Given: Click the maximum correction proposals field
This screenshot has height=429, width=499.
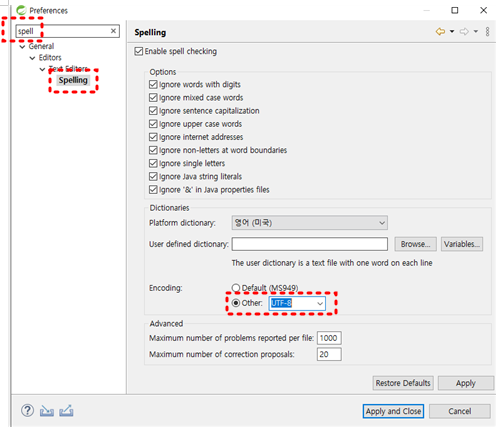Looking at the screenshot, I should [329, 354].
